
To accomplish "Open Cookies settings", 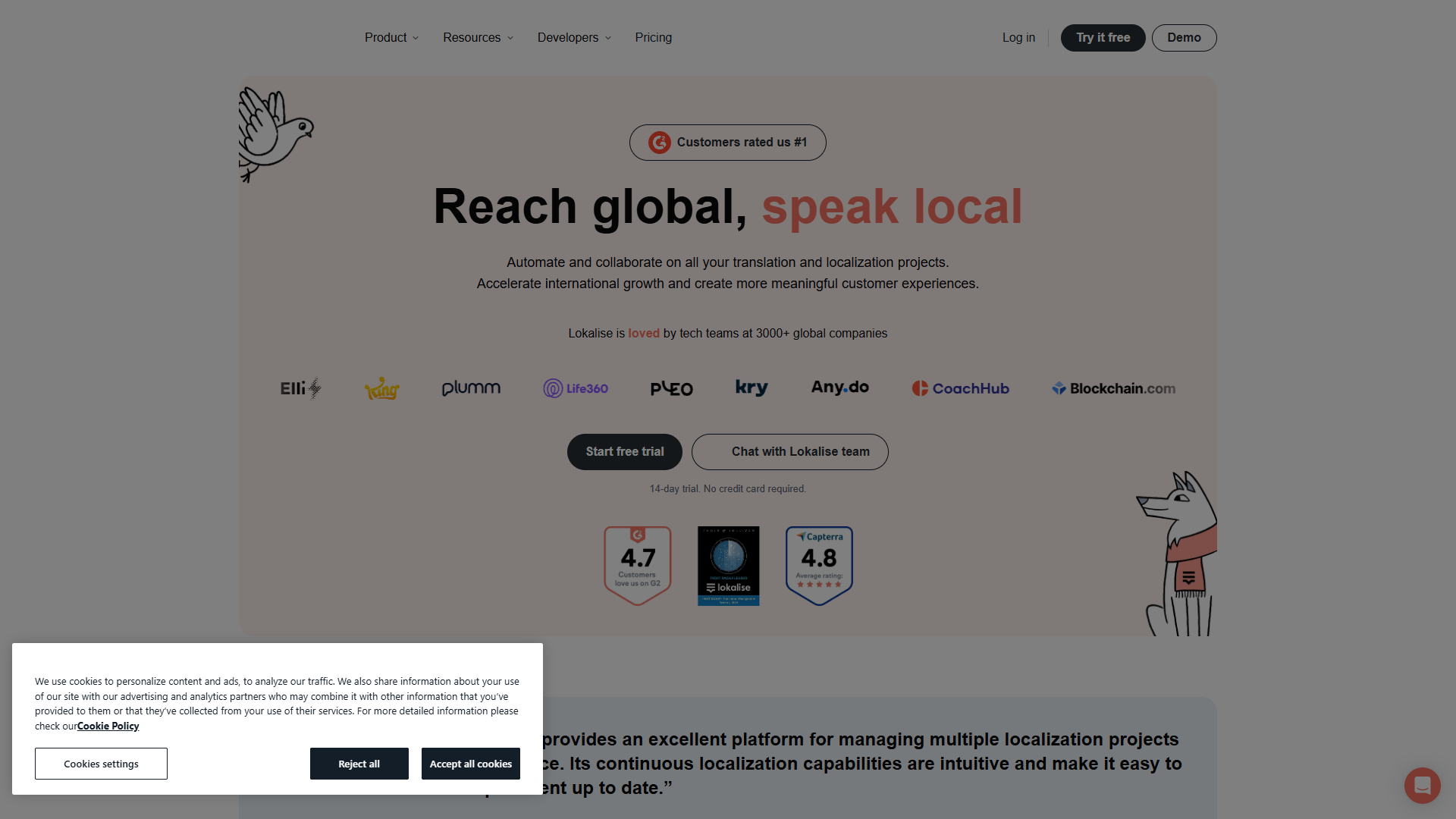I will tap(101, 764).
